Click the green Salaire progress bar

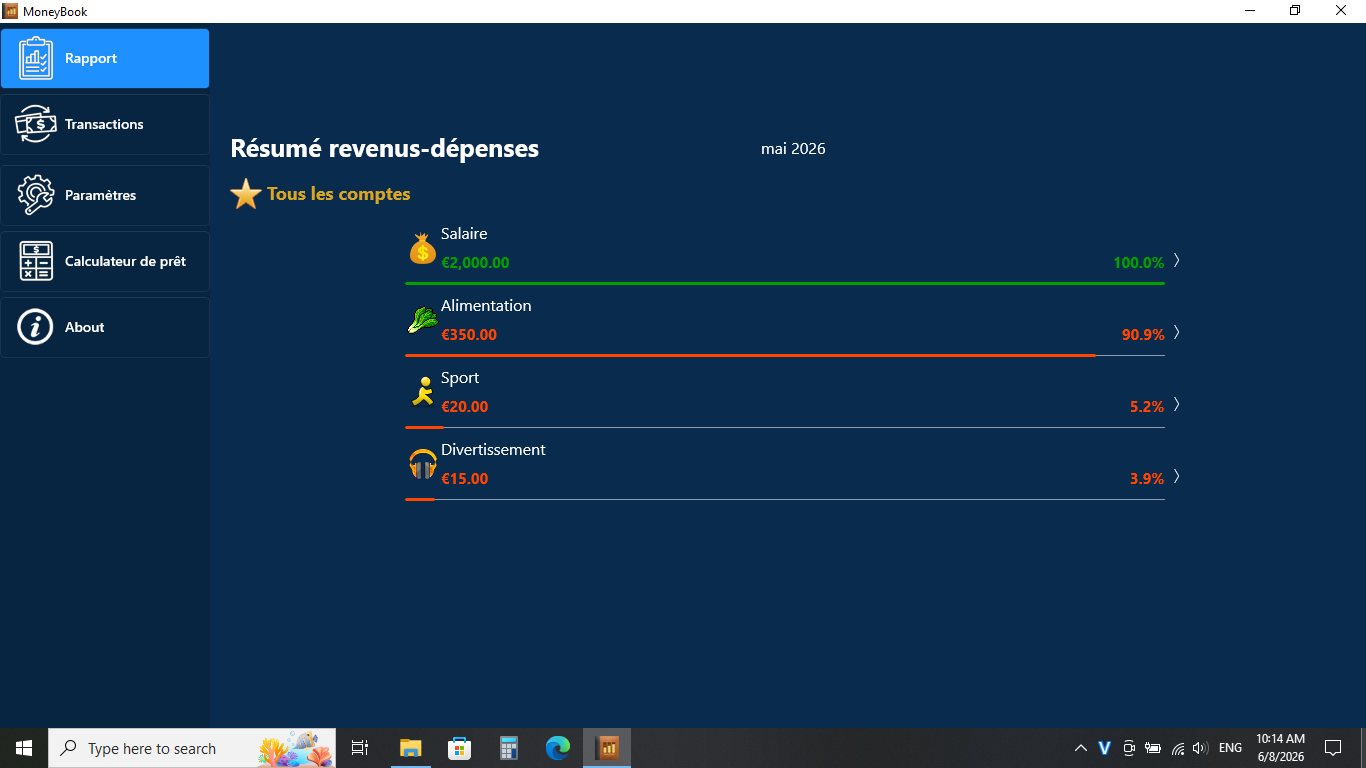pyautogui.click(x=785, y=284)
